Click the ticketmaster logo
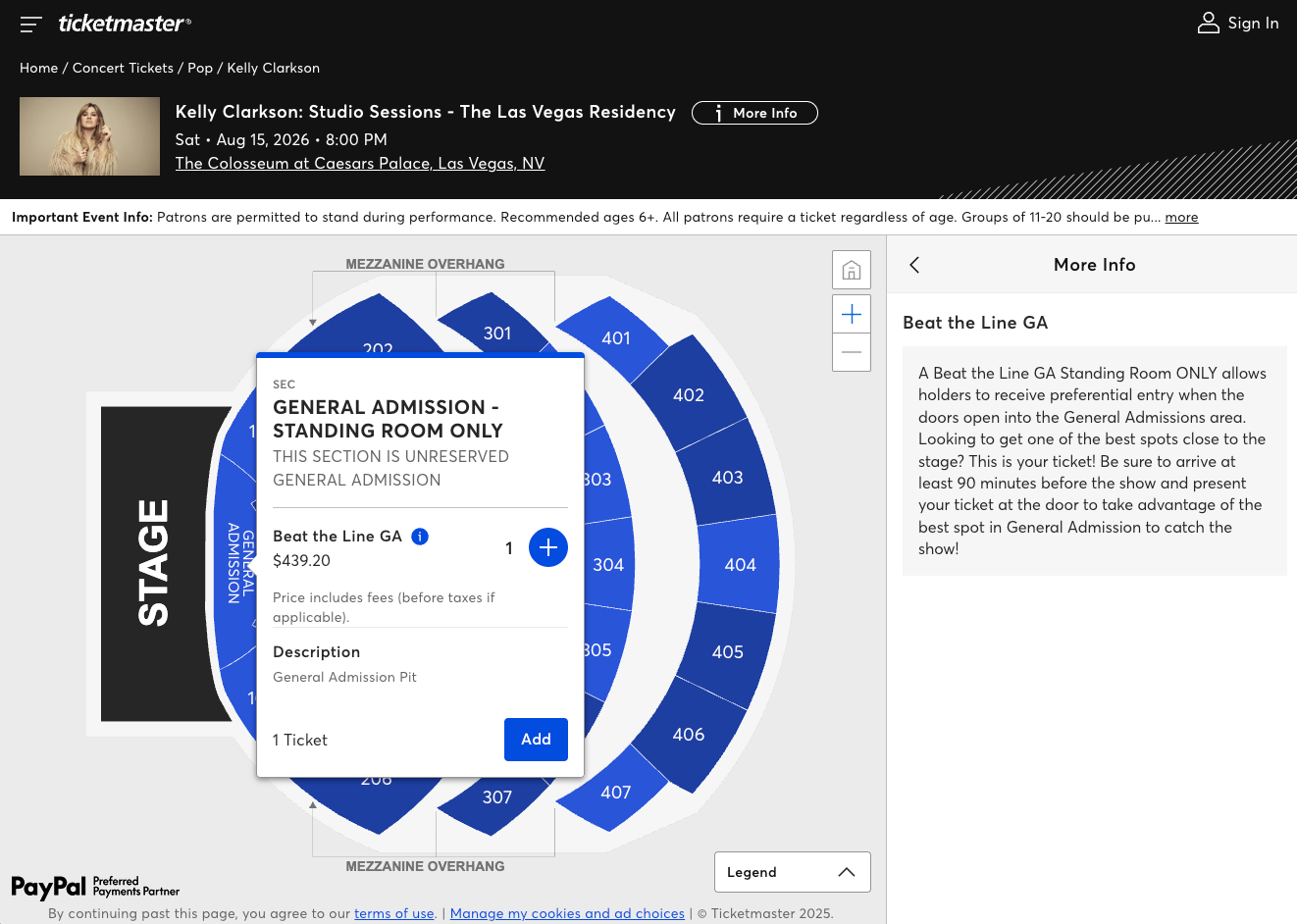Viewport: 1297px width, 924px height. tap(124, 24)
